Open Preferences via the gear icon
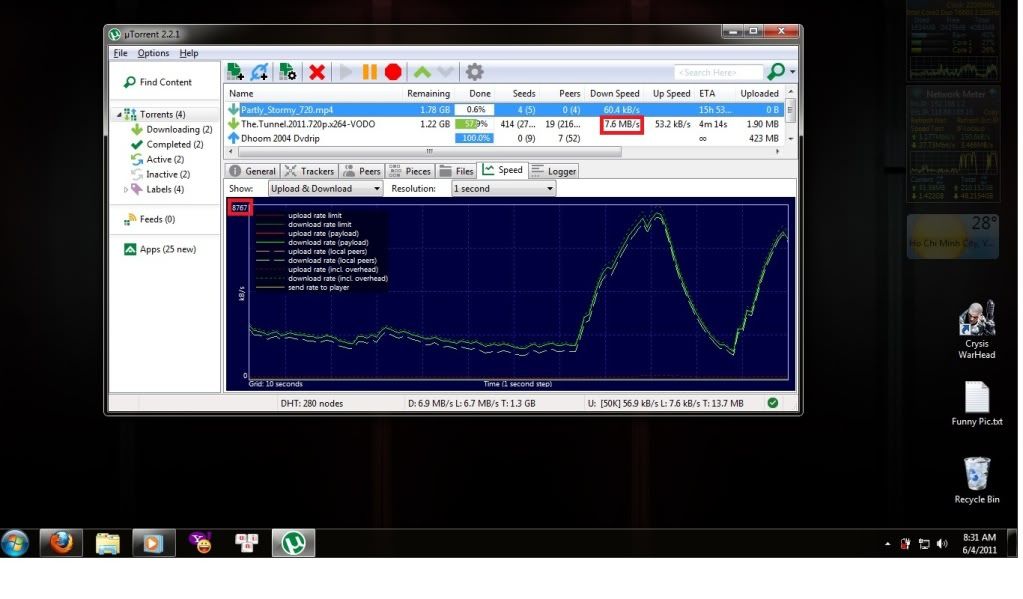 (475, 72)
